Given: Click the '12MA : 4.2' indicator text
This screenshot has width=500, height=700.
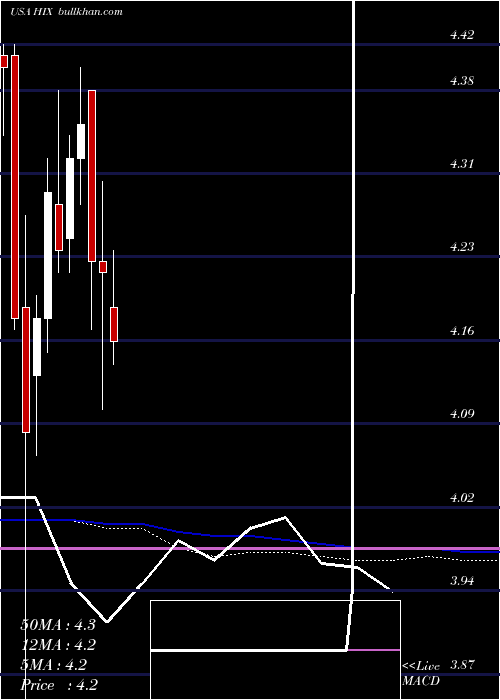Looking at the screenshot, I should pos(58,645).
